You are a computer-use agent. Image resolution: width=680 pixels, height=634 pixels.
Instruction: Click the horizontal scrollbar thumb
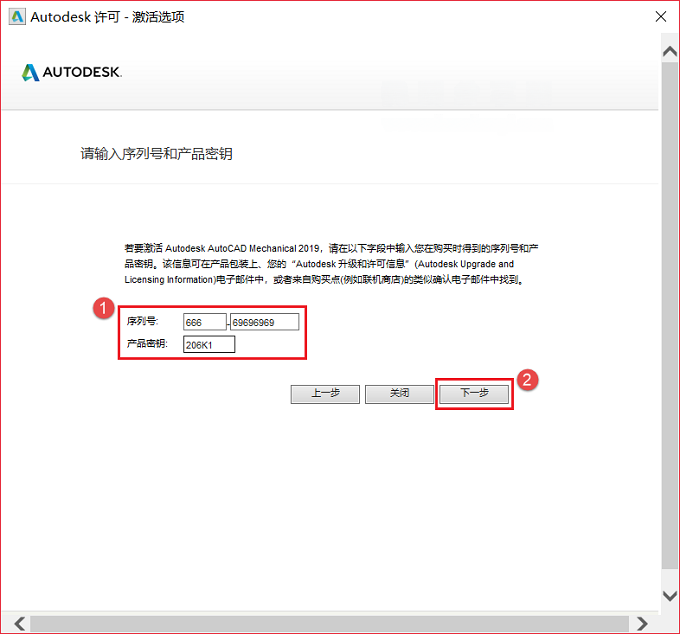click(x=330, y=624)
